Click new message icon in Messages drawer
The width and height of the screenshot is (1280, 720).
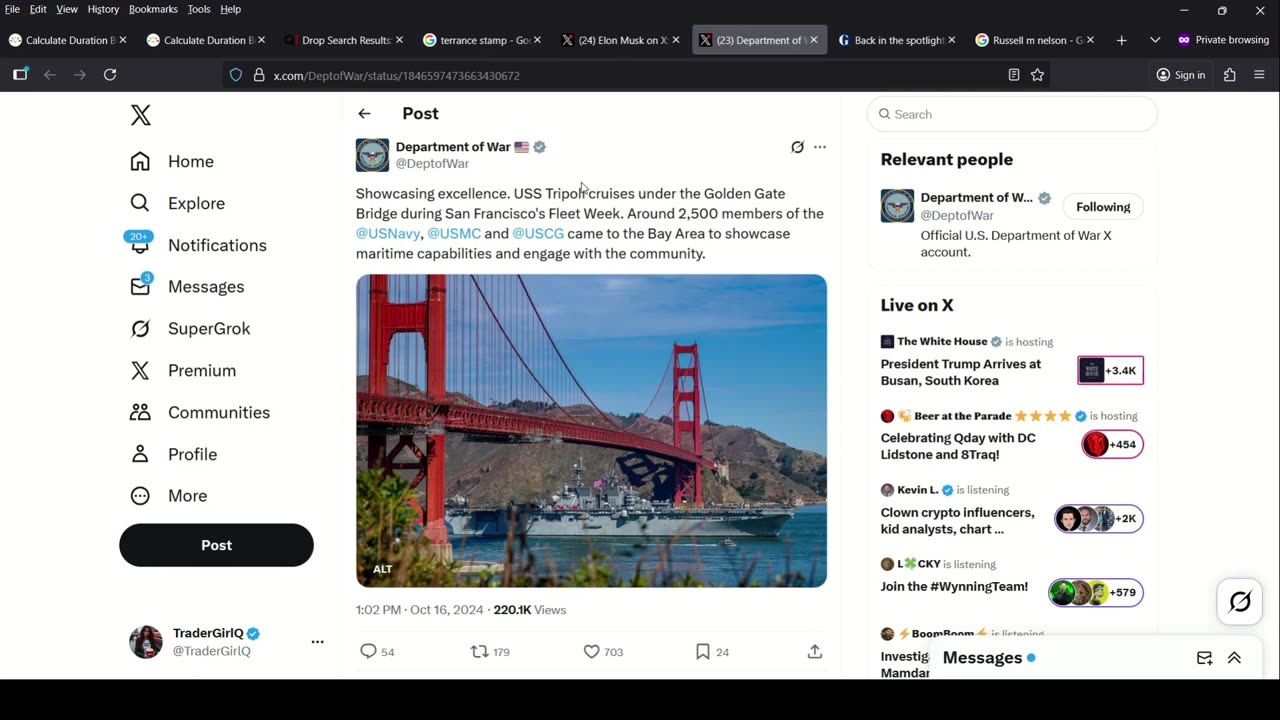click(x=1205, y=658)
